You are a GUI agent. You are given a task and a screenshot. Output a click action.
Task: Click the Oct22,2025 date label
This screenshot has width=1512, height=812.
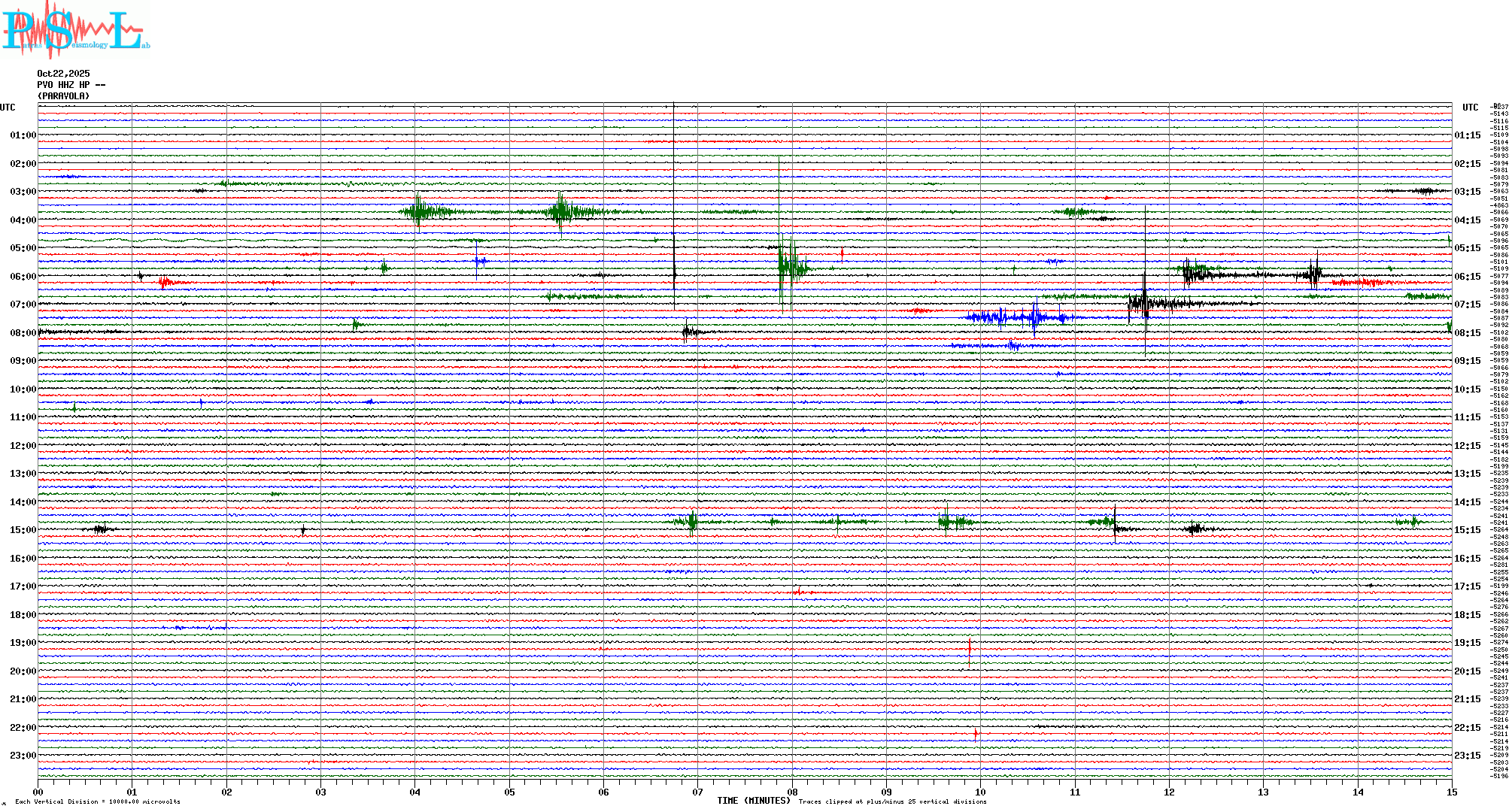pyautogui.click(x=63, y=74)
